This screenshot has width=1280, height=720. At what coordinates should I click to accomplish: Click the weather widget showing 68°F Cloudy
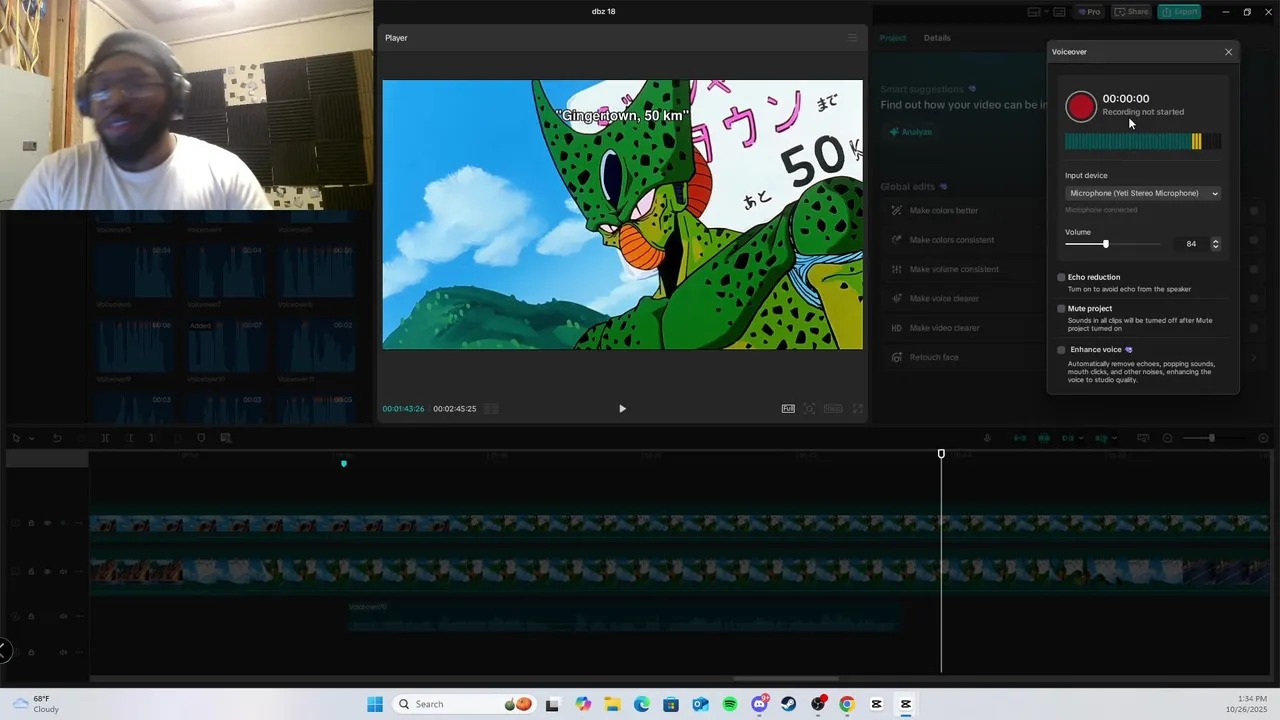(x=36, y=704)
